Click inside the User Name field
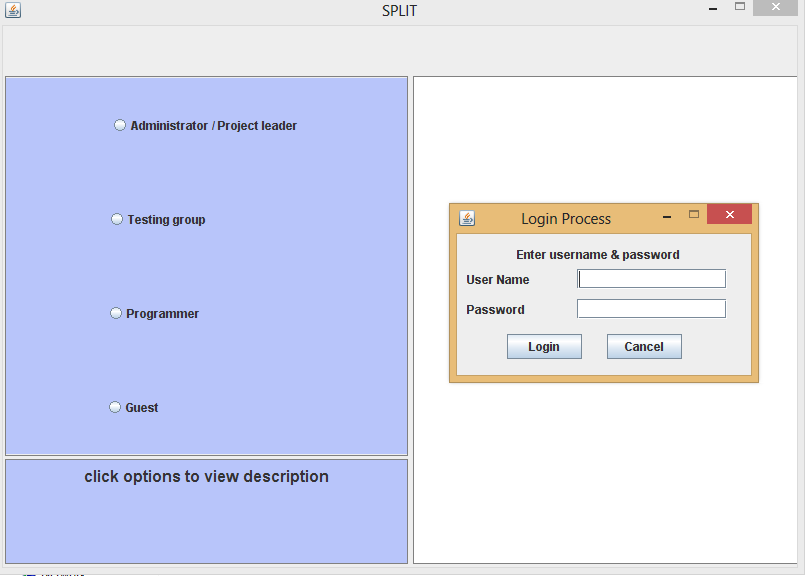805x576 pixels. tap(651, 278)
